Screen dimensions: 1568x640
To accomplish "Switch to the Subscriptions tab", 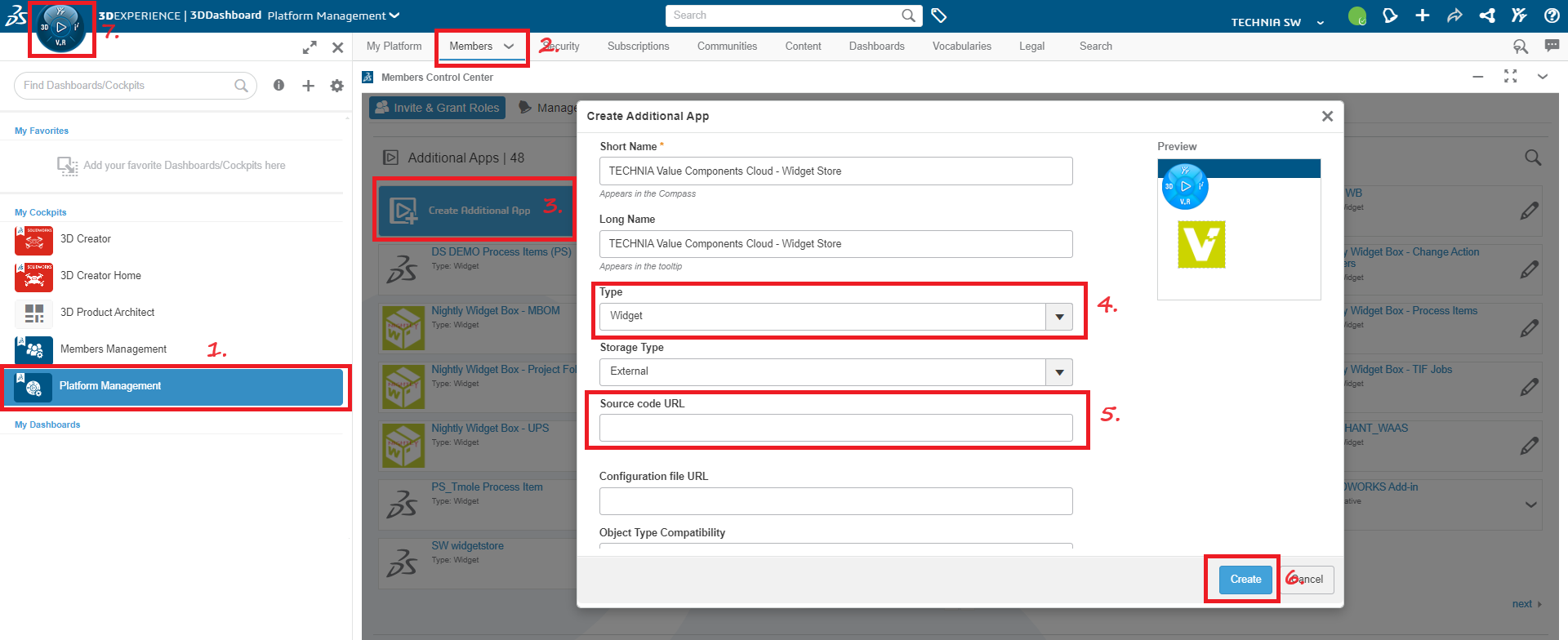I will click(638, 47).
